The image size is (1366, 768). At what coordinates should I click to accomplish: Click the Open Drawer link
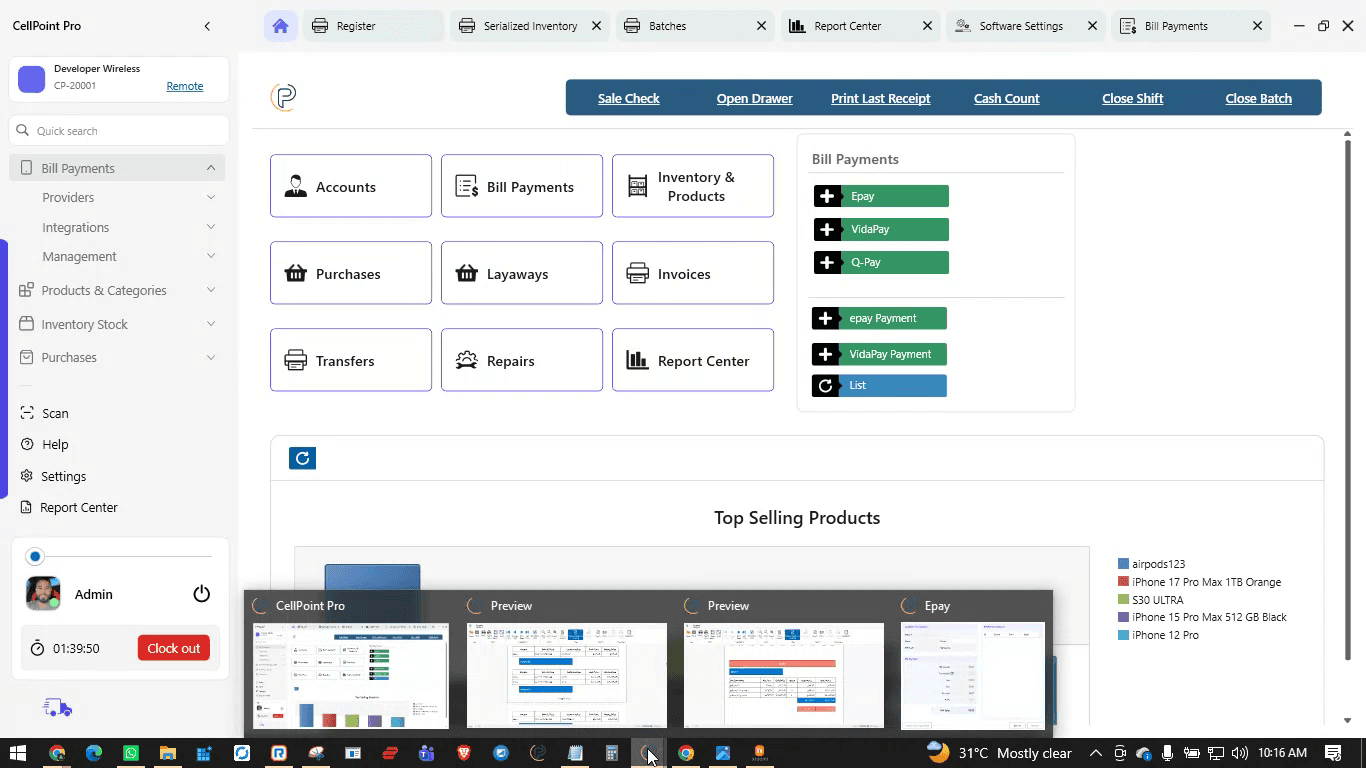(755, 98)
